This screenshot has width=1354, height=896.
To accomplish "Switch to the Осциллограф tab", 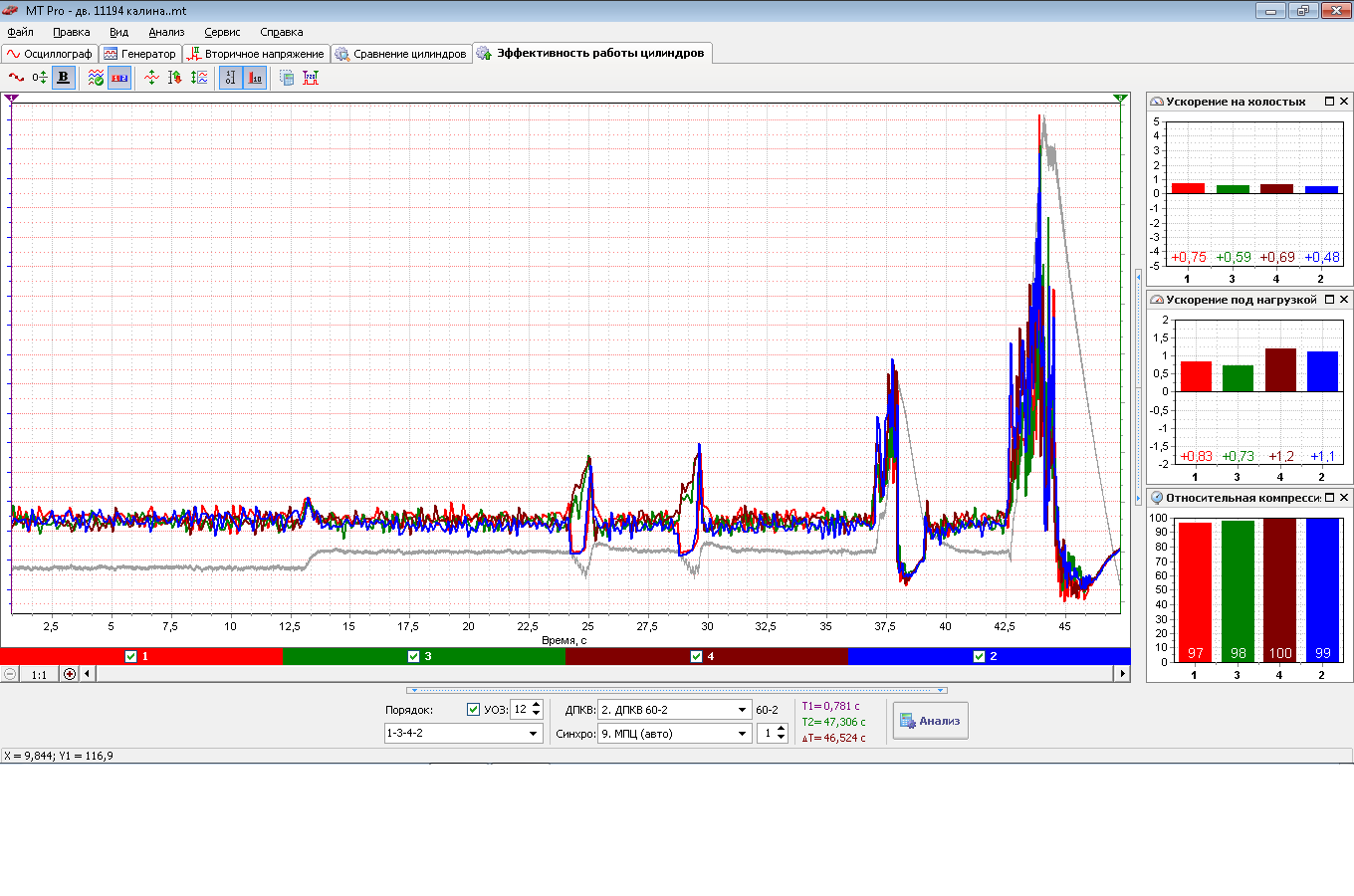I will point(50,54).
